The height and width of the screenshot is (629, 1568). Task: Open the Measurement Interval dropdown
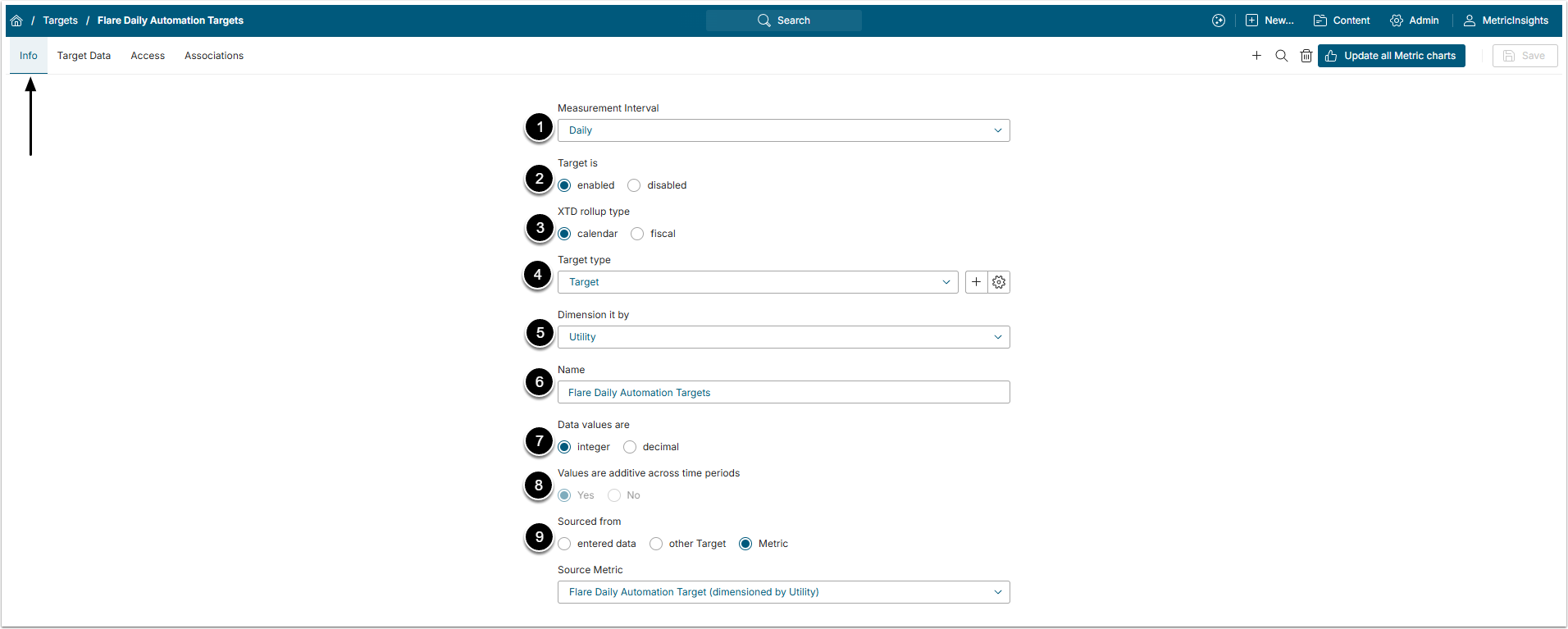pos(784,130)
